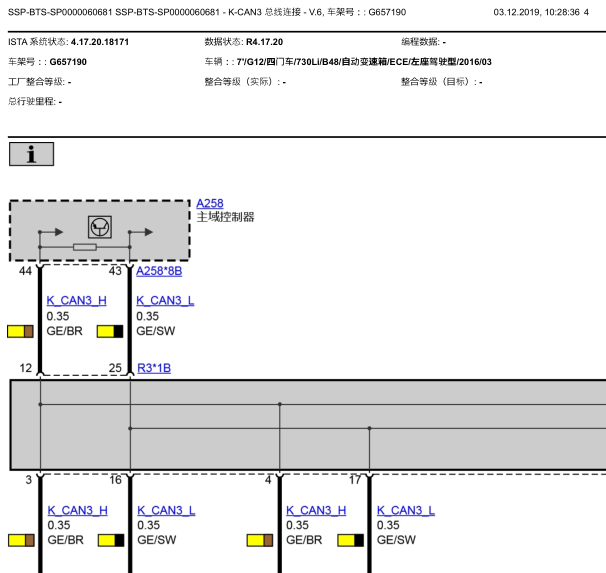
Task: Open the K_CAN3_L link below pin 43
Action: (x=165, y=301)
